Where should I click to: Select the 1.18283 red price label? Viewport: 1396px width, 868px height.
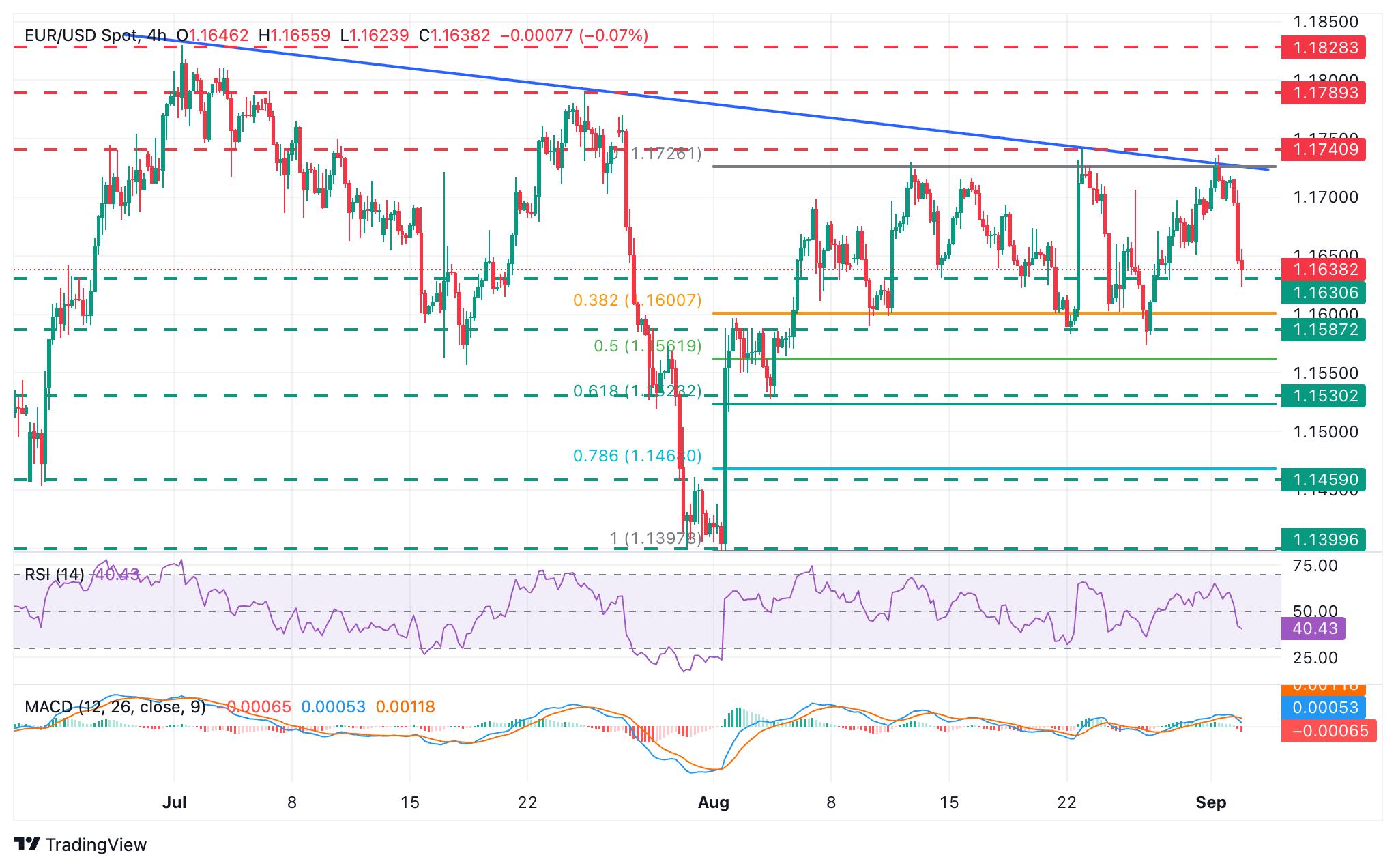point(1323,48)
